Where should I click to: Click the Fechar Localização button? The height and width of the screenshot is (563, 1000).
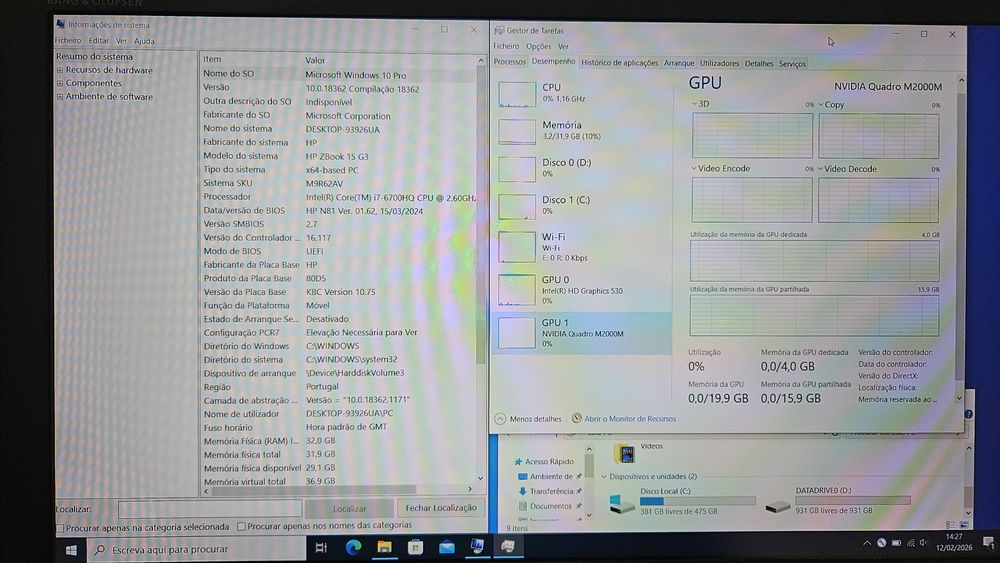pyautogui.click(x=441, y=508)
